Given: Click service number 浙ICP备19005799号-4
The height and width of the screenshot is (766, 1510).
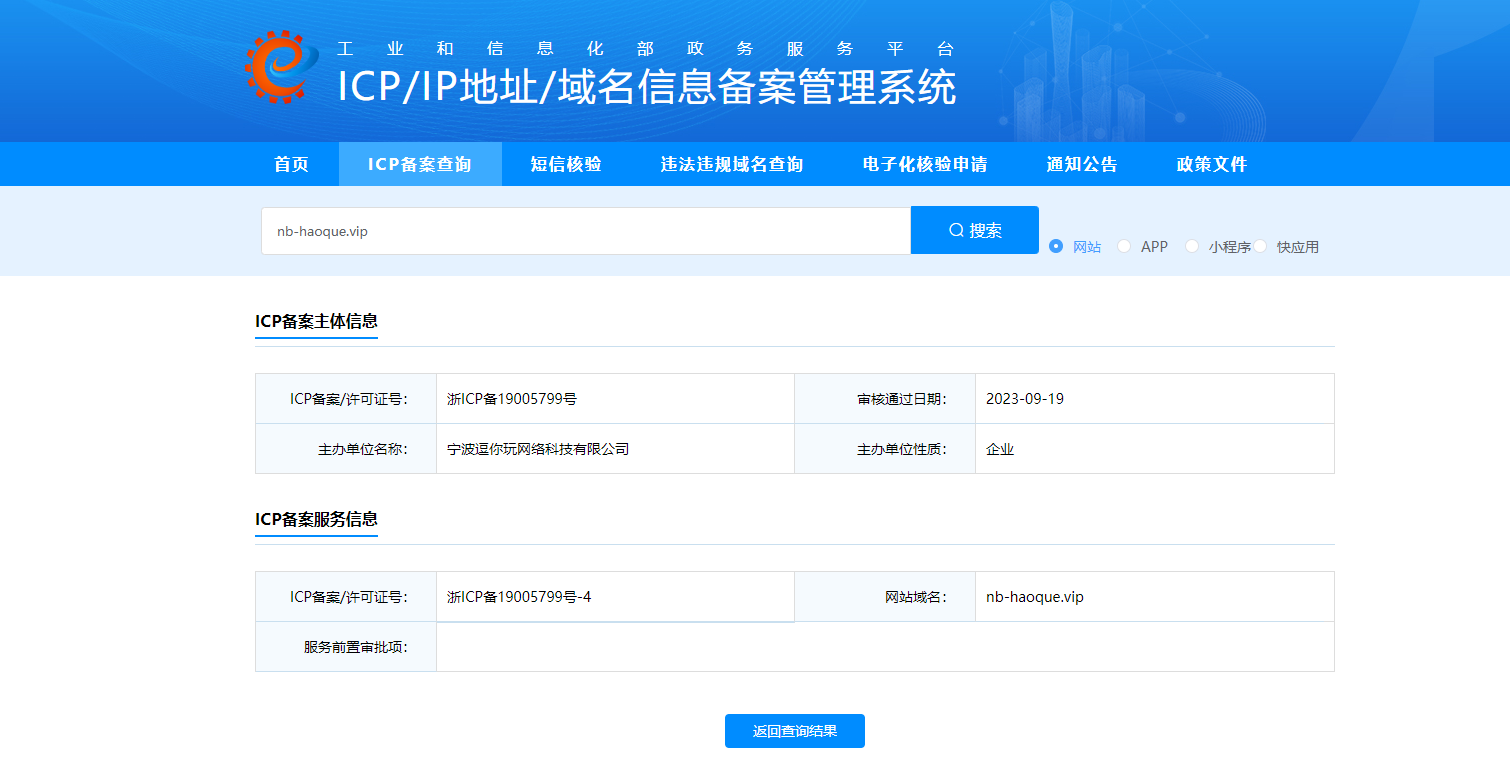Looking at the screenshot, I should coord(519,597).
